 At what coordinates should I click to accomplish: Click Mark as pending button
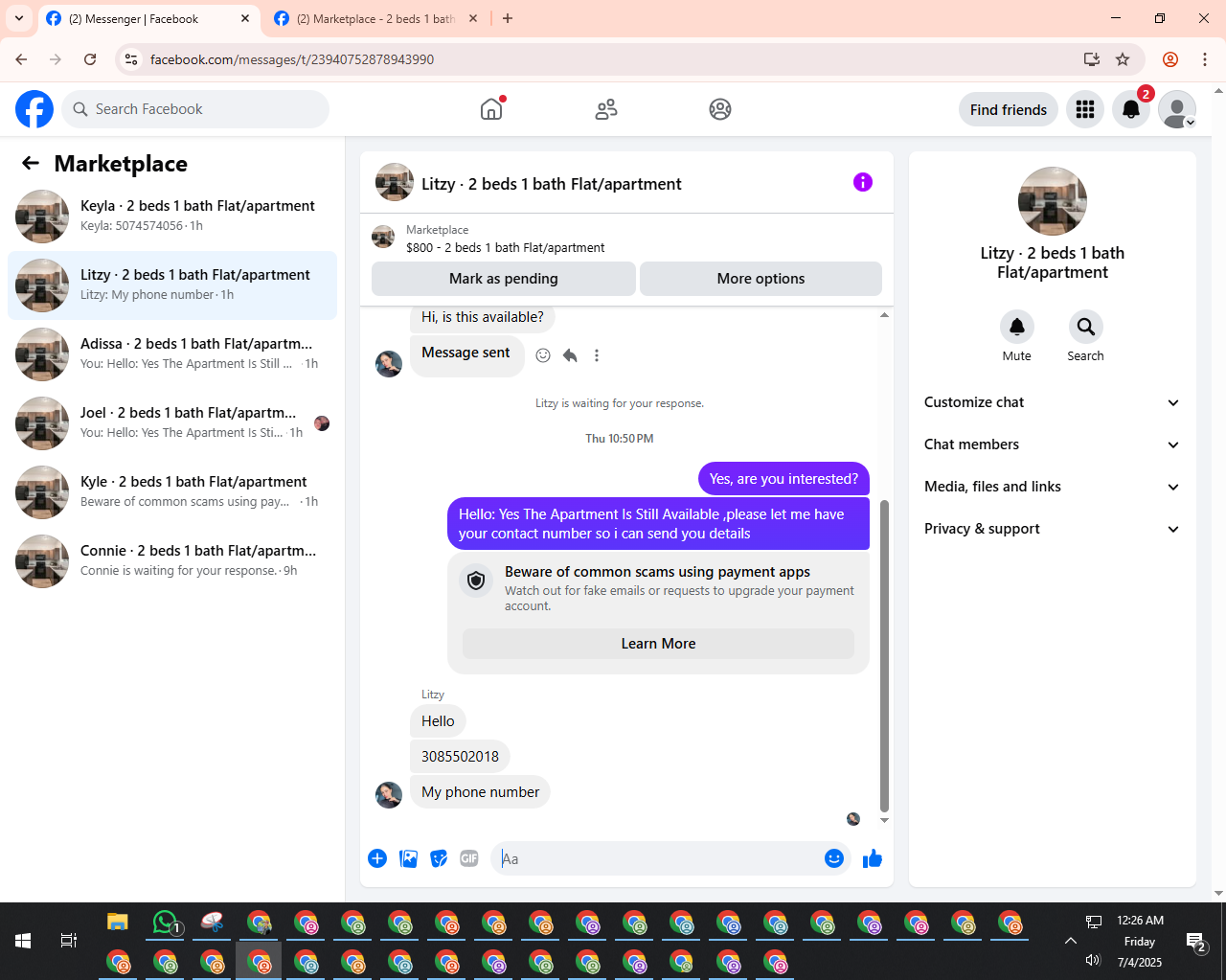point(504,279)
